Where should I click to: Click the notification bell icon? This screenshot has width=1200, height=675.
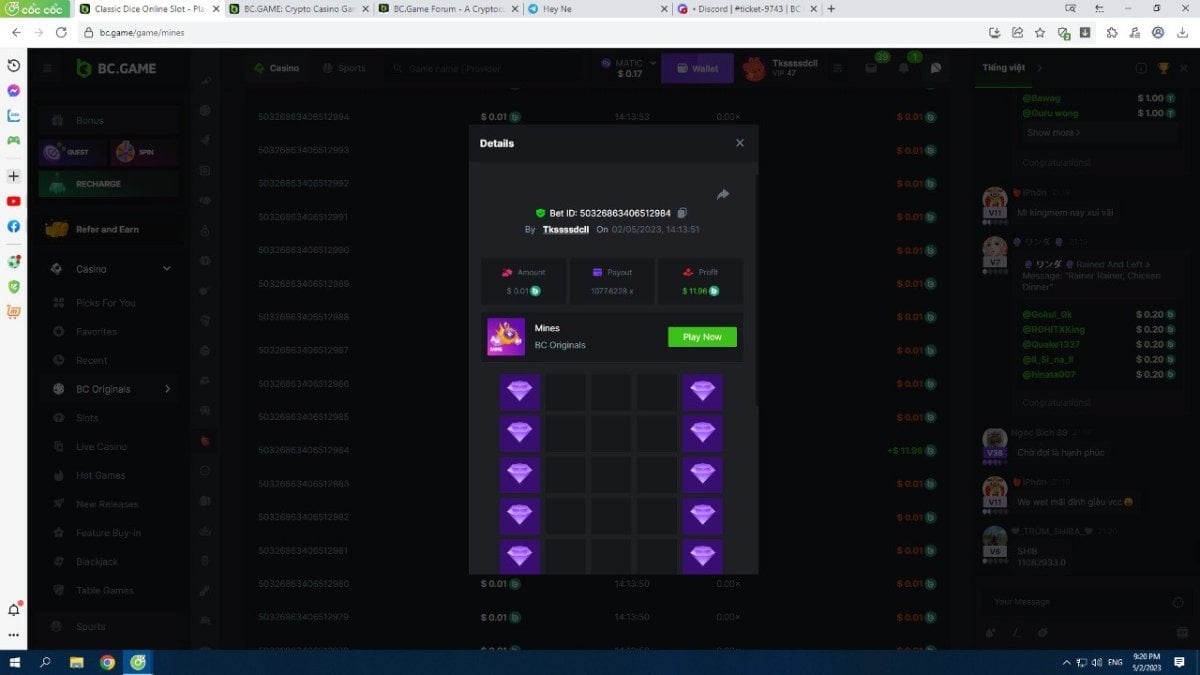click(904, 69)
